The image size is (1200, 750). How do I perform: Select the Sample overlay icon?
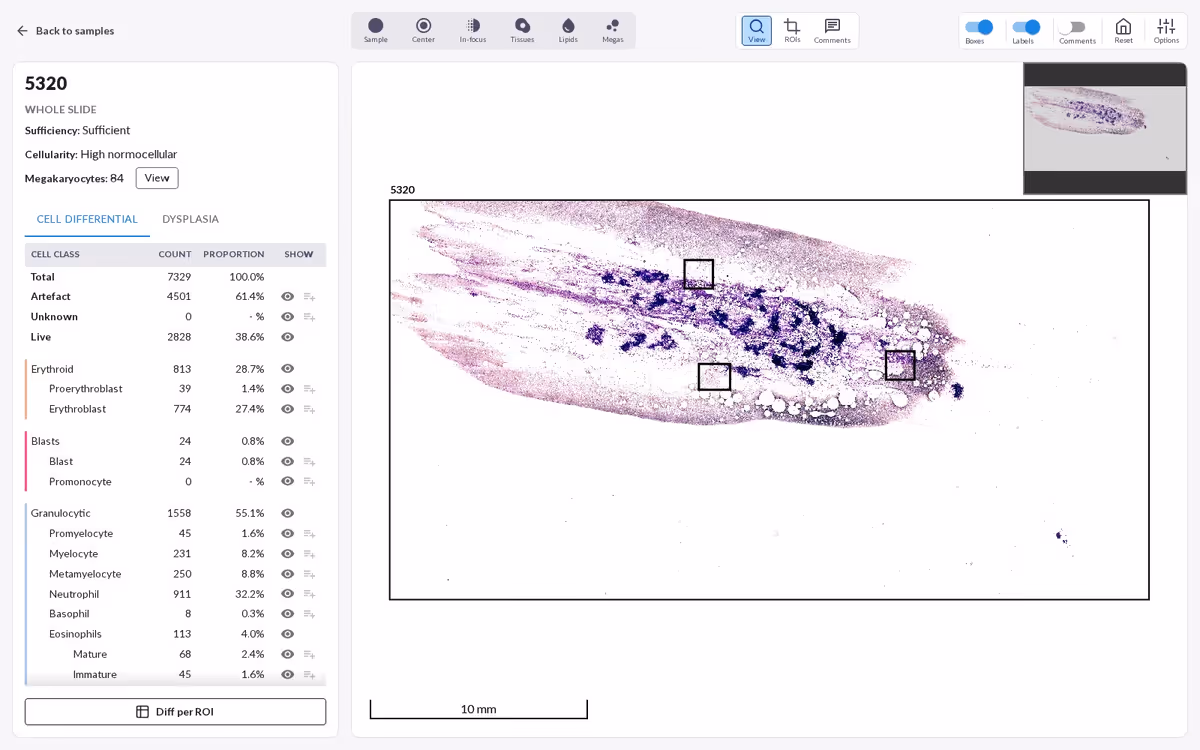tap(376, 30)
